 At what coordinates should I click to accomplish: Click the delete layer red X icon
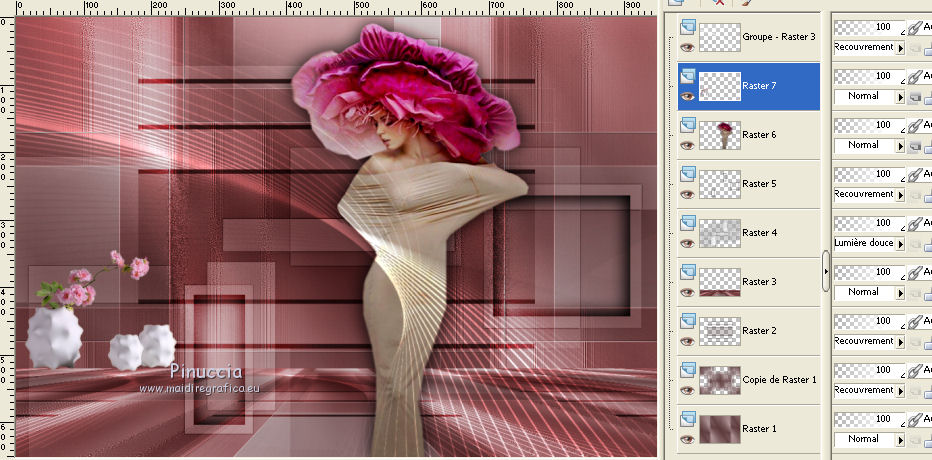[x=718, y=4]
